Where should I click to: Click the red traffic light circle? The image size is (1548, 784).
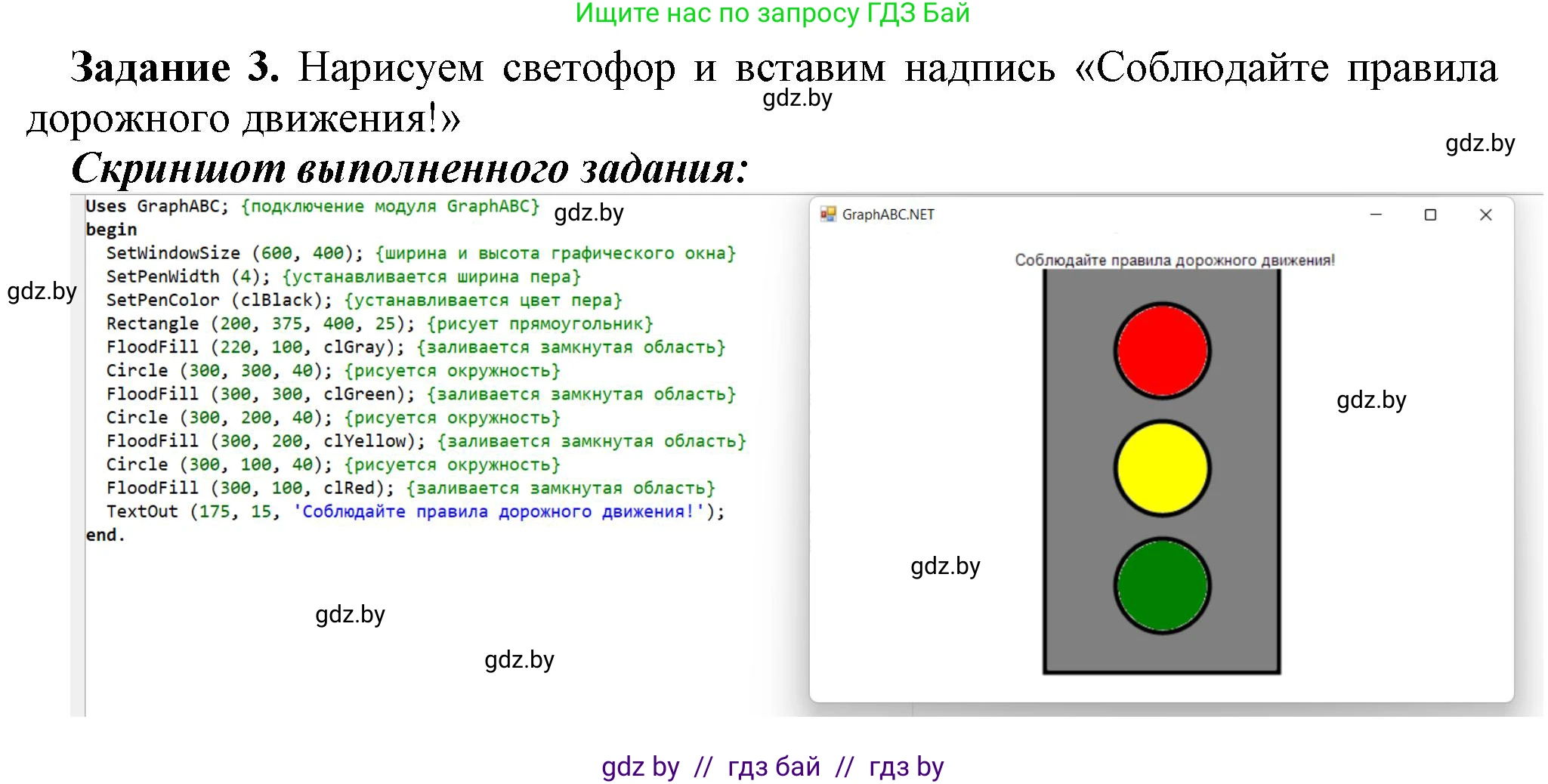(x=1162, y=350)
